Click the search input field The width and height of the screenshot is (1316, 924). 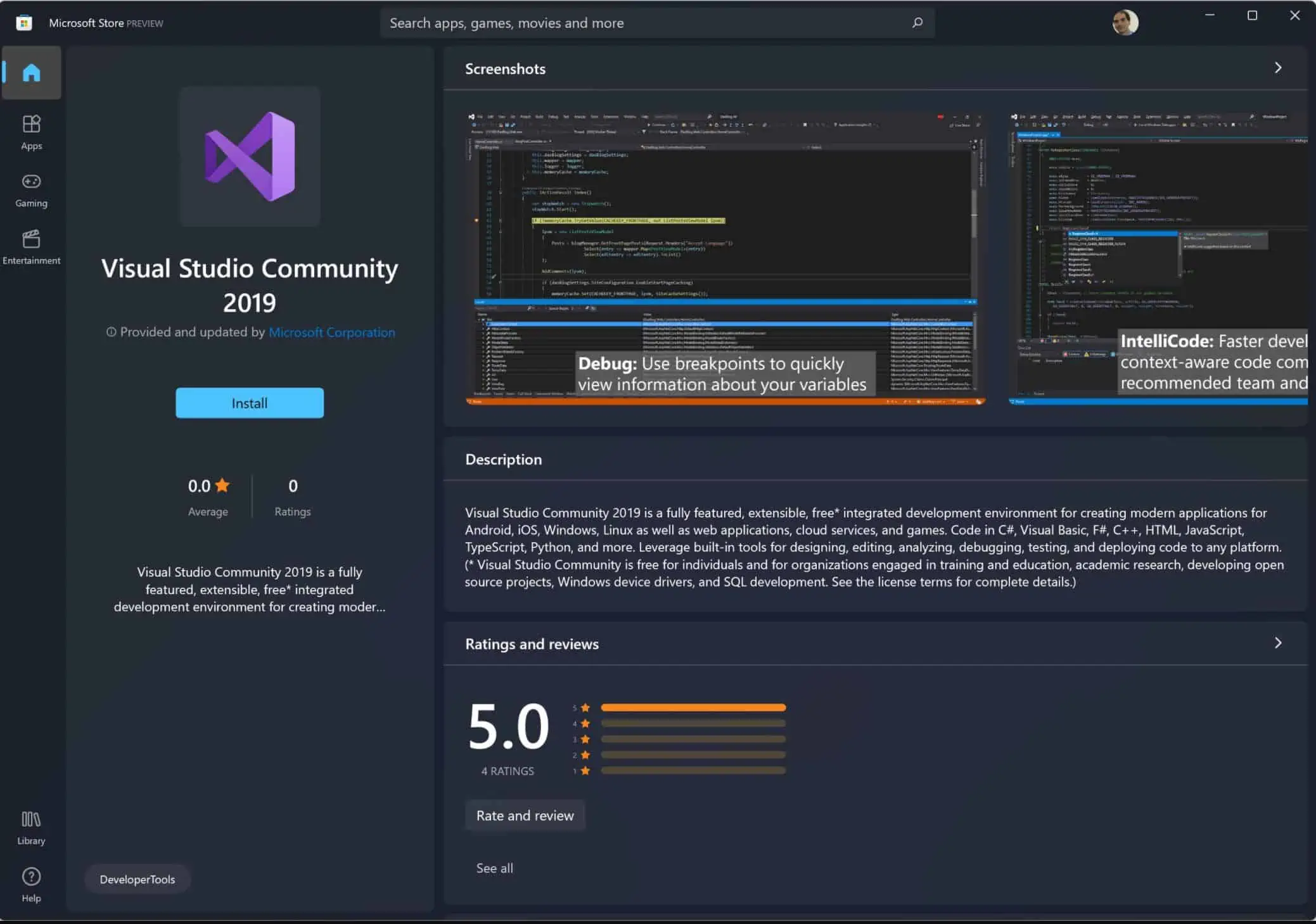point(657,22)
